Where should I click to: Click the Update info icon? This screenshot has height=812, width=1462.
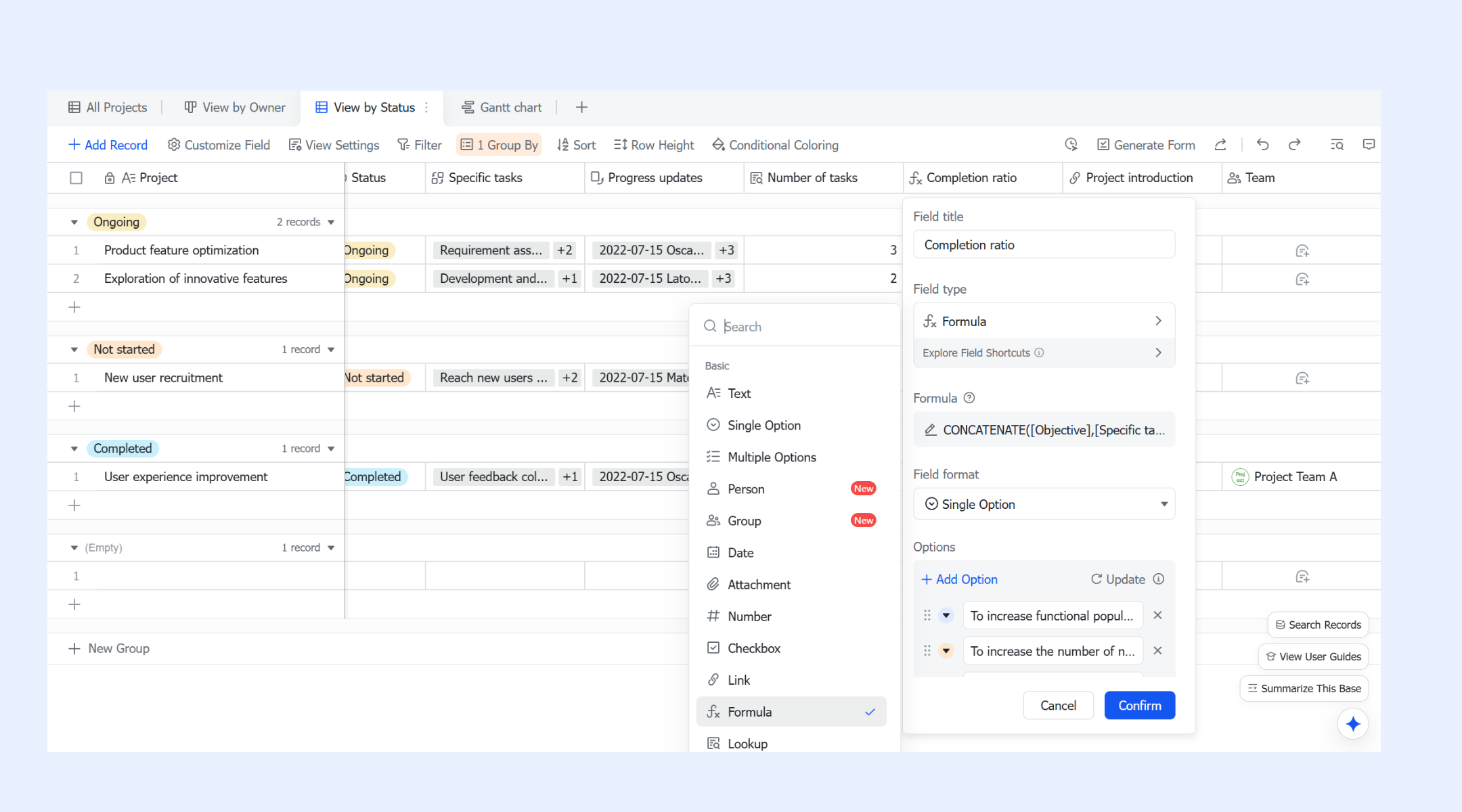(x=1159, y=579)
